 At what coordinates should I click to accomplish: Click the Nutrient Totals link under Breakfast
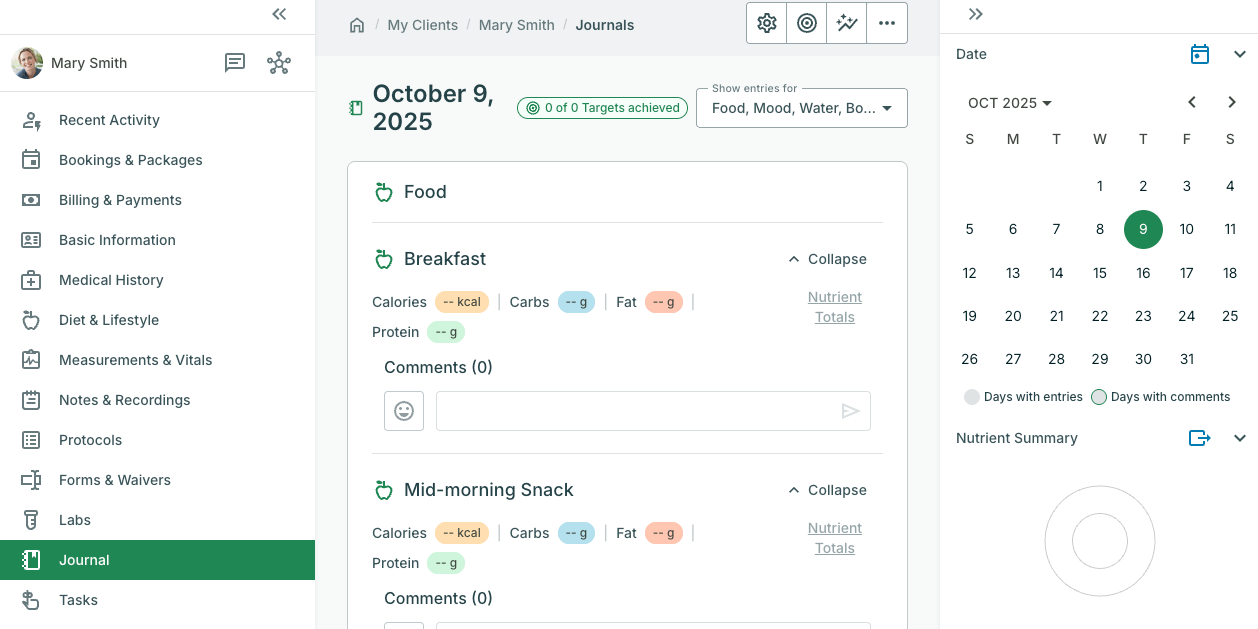834,307
